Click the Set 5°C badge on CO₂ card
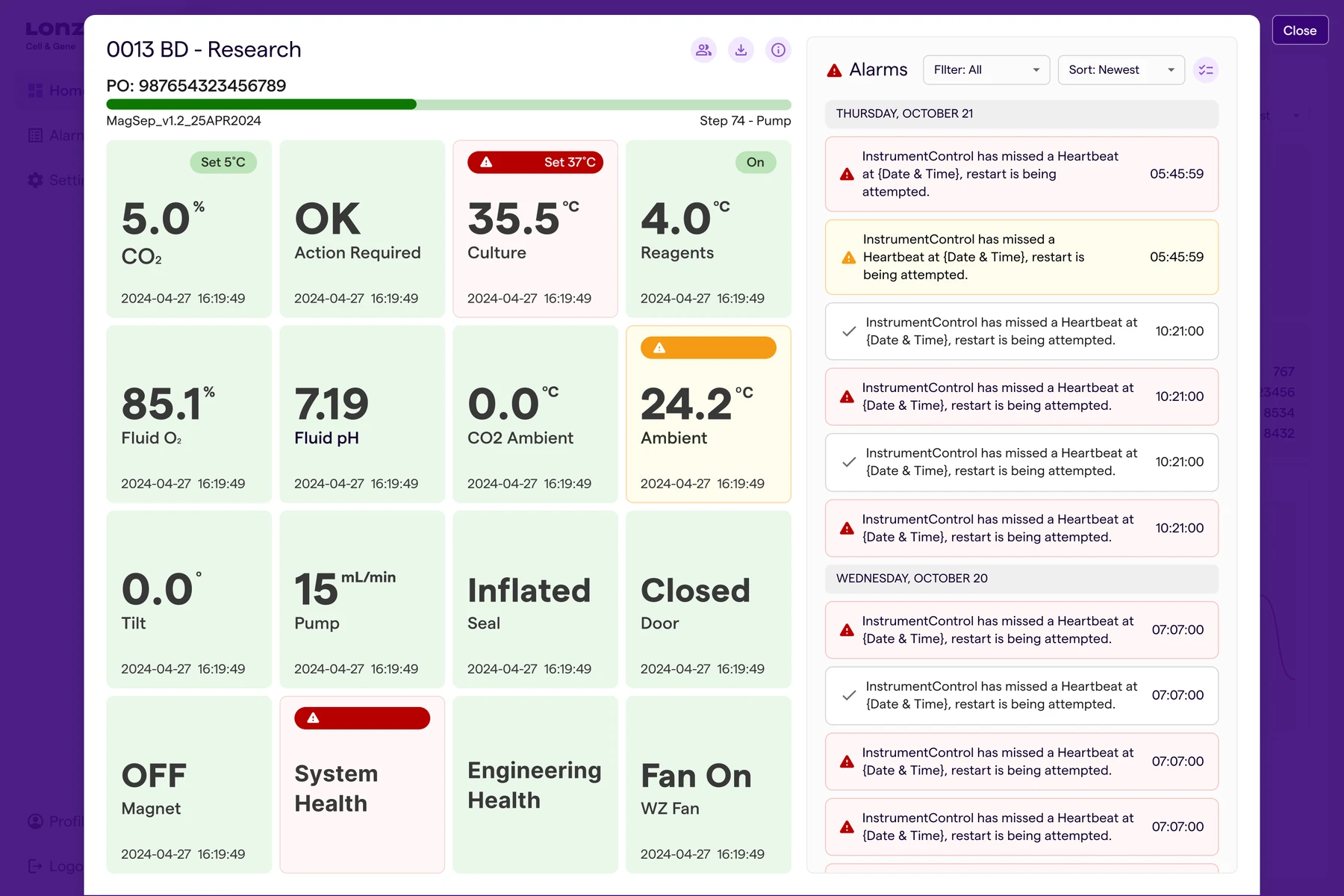1344x896 pixels. [223, 162]
